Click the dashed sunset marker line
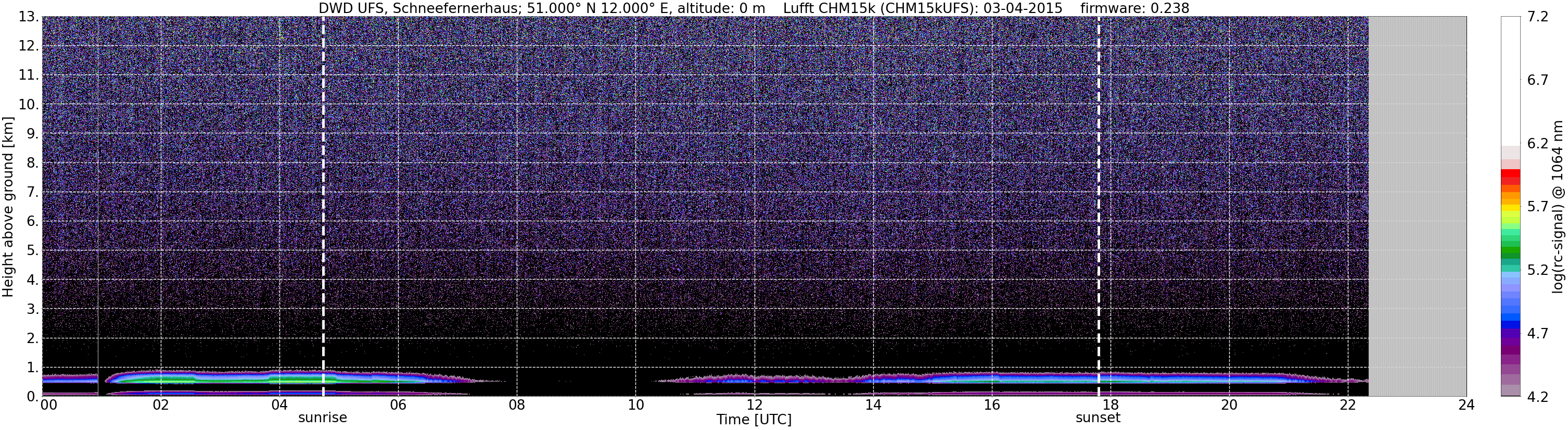1568x430 pixels. pyautogui.click(x=1099, y=207)
